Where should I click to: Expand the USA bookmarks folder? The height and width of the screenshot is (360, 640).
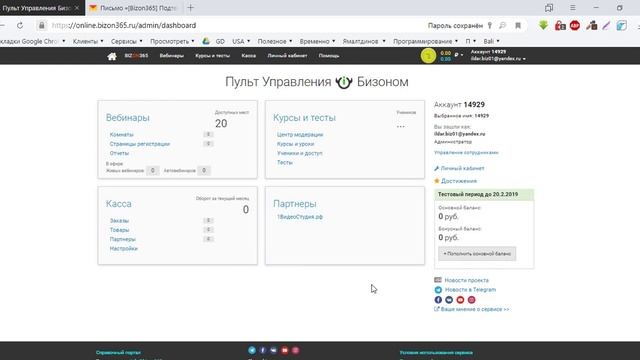(x=241, y=41)
